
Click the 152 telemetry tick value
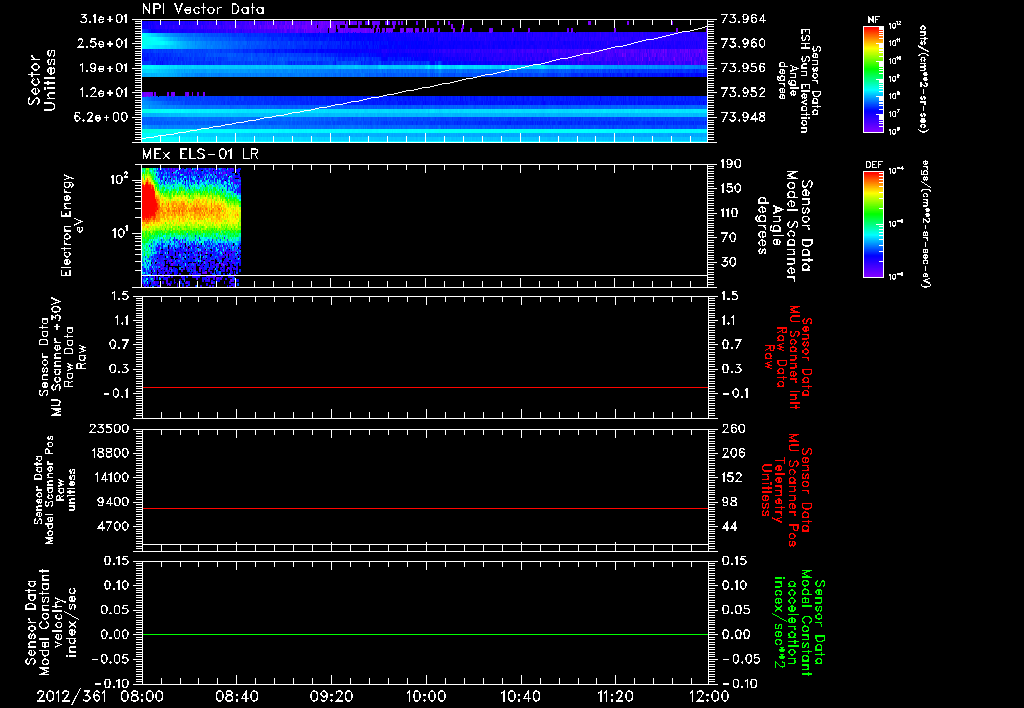733,477
